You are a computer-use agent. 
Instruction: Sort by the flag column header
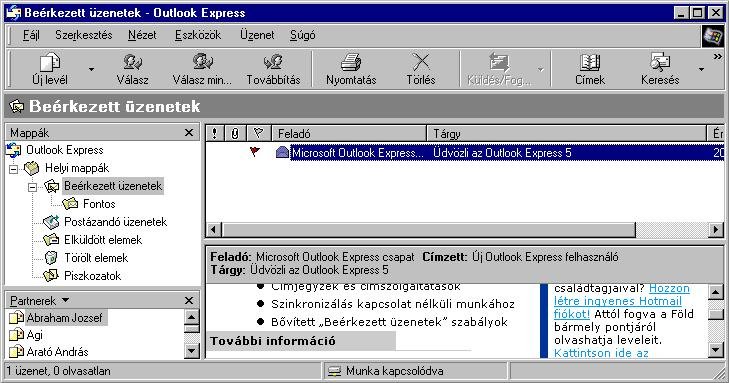tap(258, 133)
